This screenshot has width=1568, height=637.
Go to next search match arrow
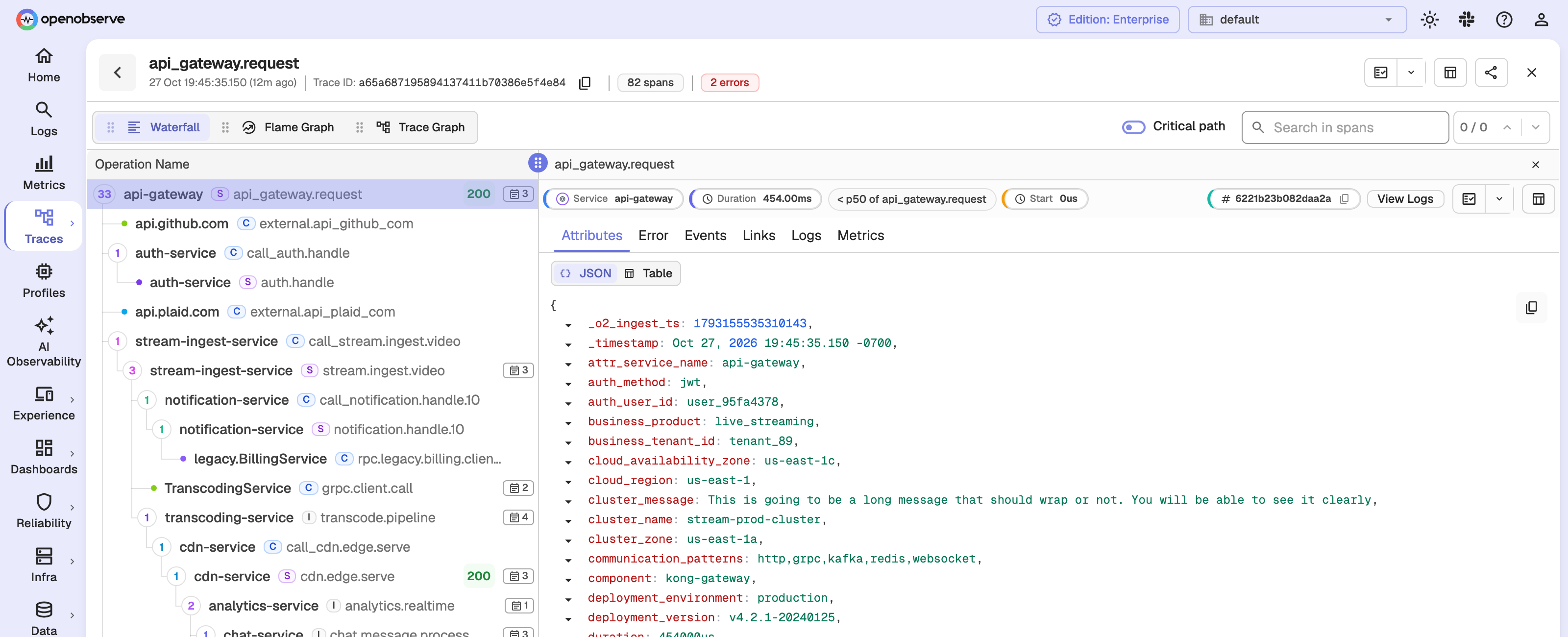coord(1535,127)
